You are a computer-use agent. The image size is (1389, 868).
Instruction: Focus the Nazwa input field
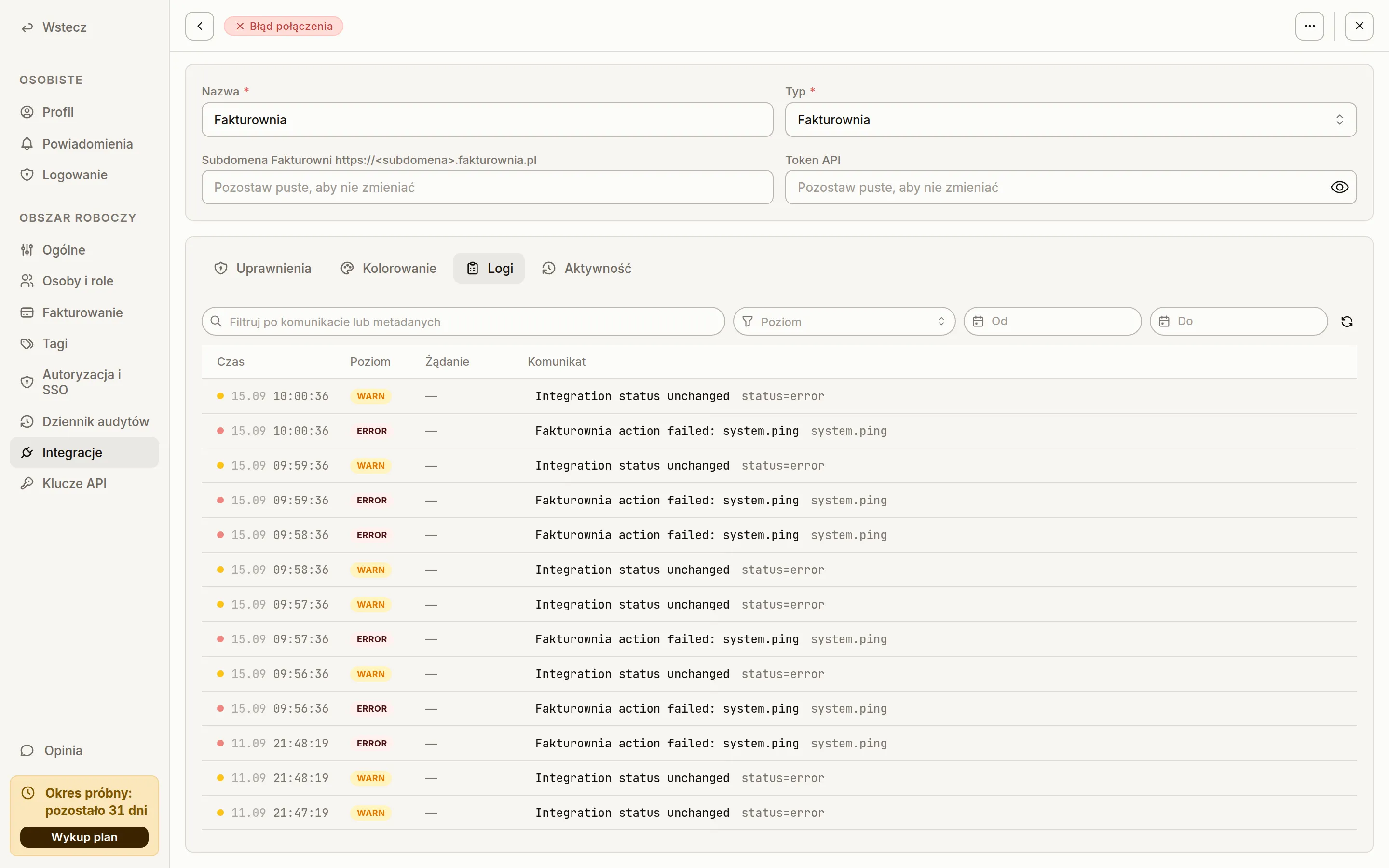487,120
